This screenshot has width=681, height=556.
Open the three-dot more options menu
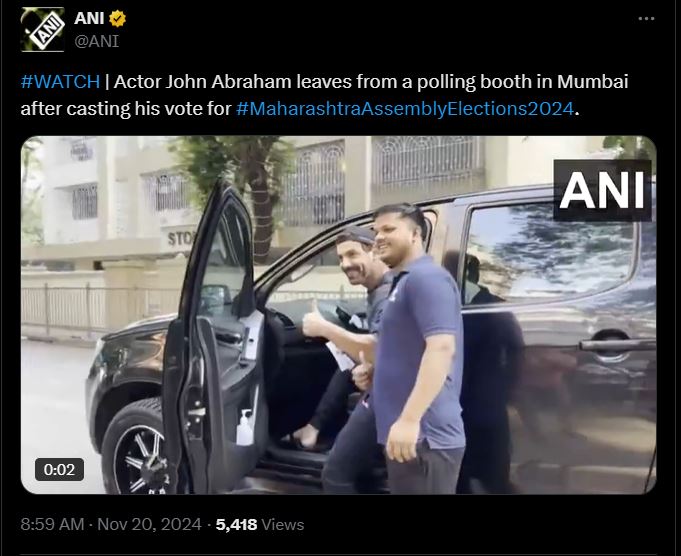click(646, 19)
